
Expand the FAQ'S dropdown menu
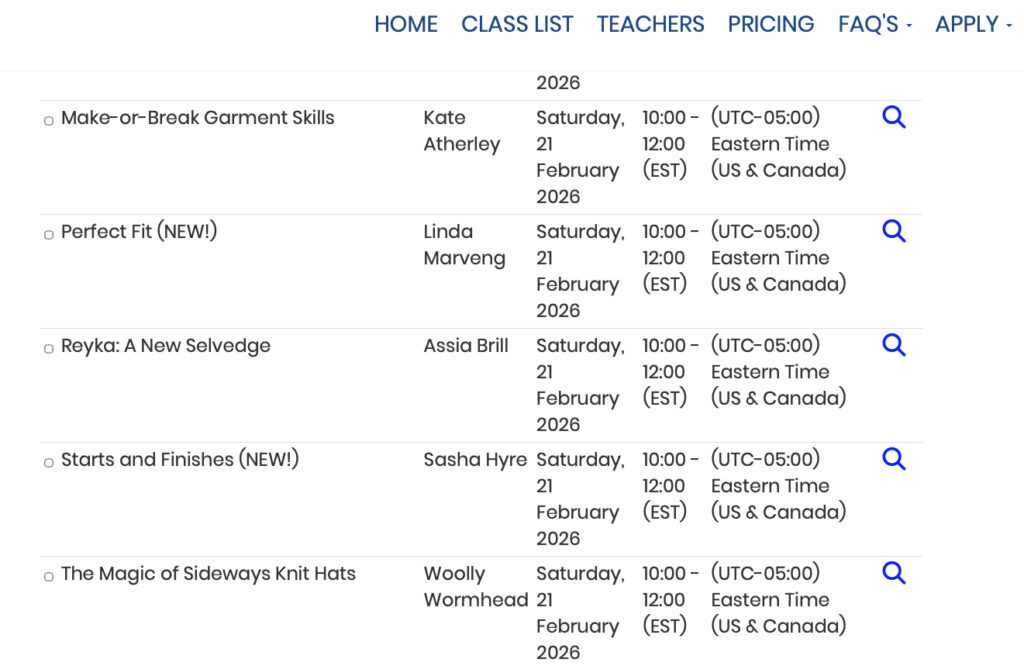[x=874, y=24]
